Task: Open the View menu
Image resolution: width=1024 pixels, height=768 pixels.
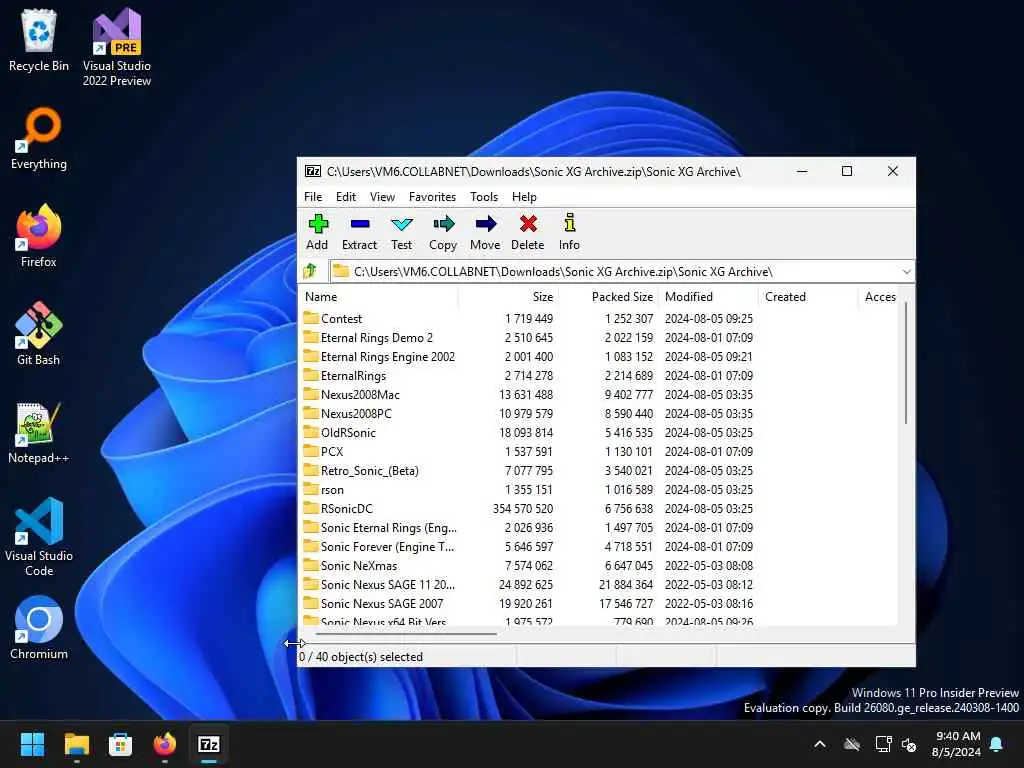Action: [x=382, y=197]
